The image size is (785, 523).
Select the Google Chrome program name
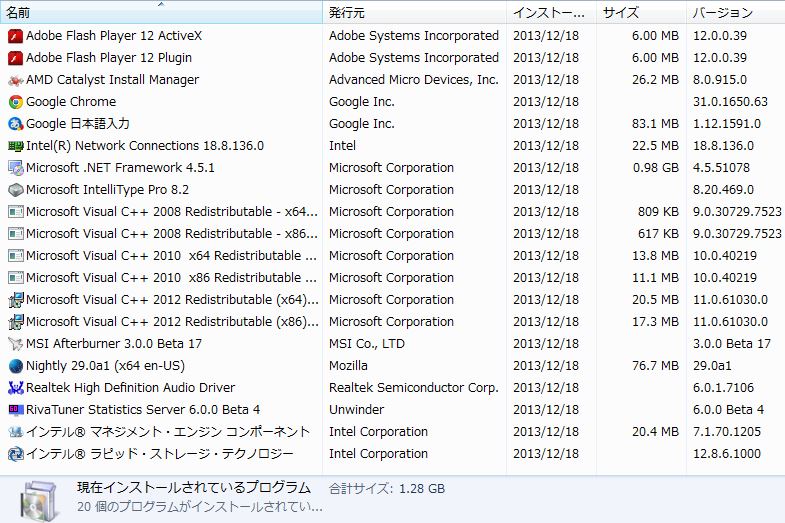tap(71, 102)
